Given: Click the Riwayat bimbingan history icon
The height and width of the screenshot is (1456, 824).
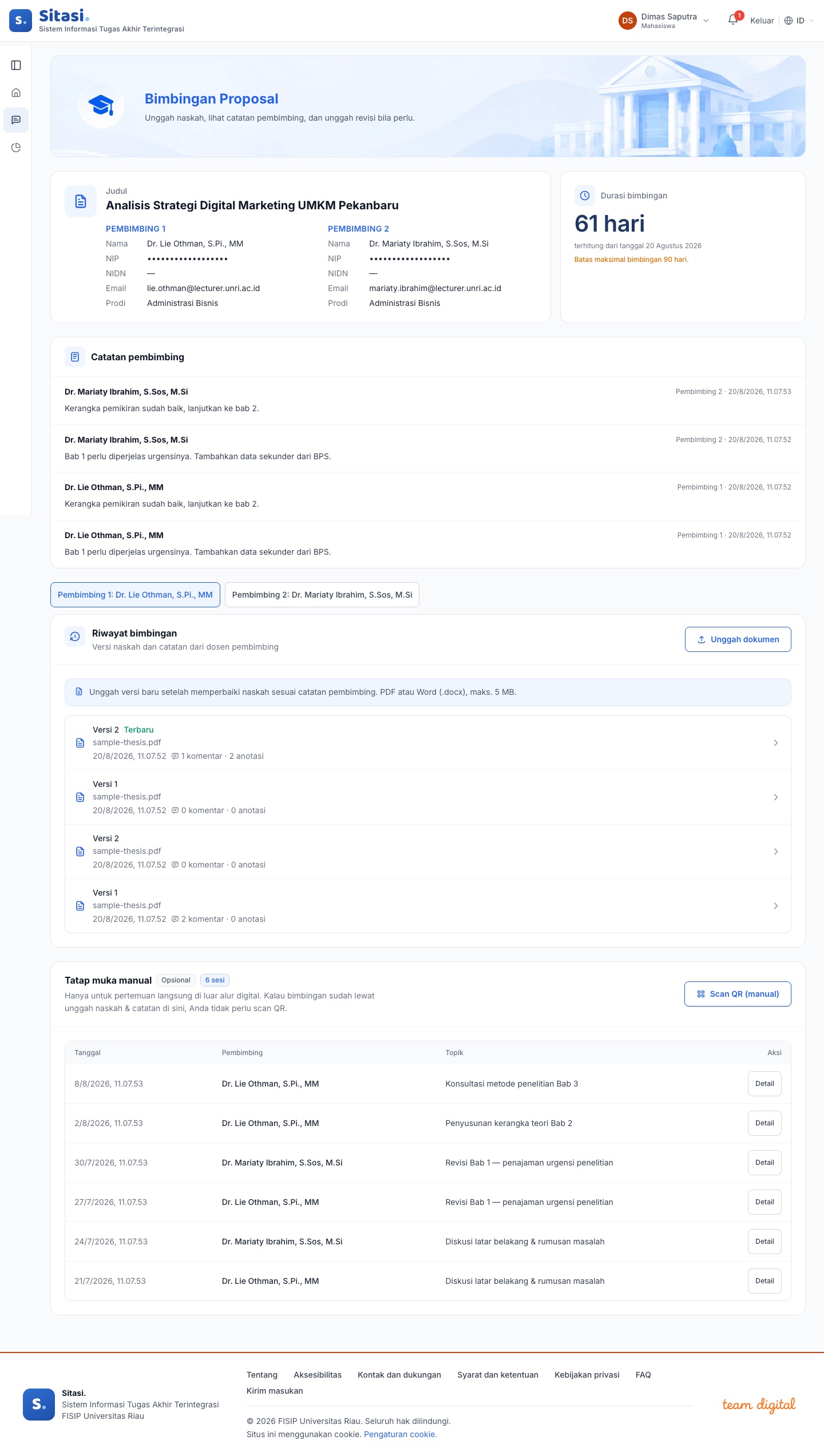Looking at the screenshot, I should [75, 636].
